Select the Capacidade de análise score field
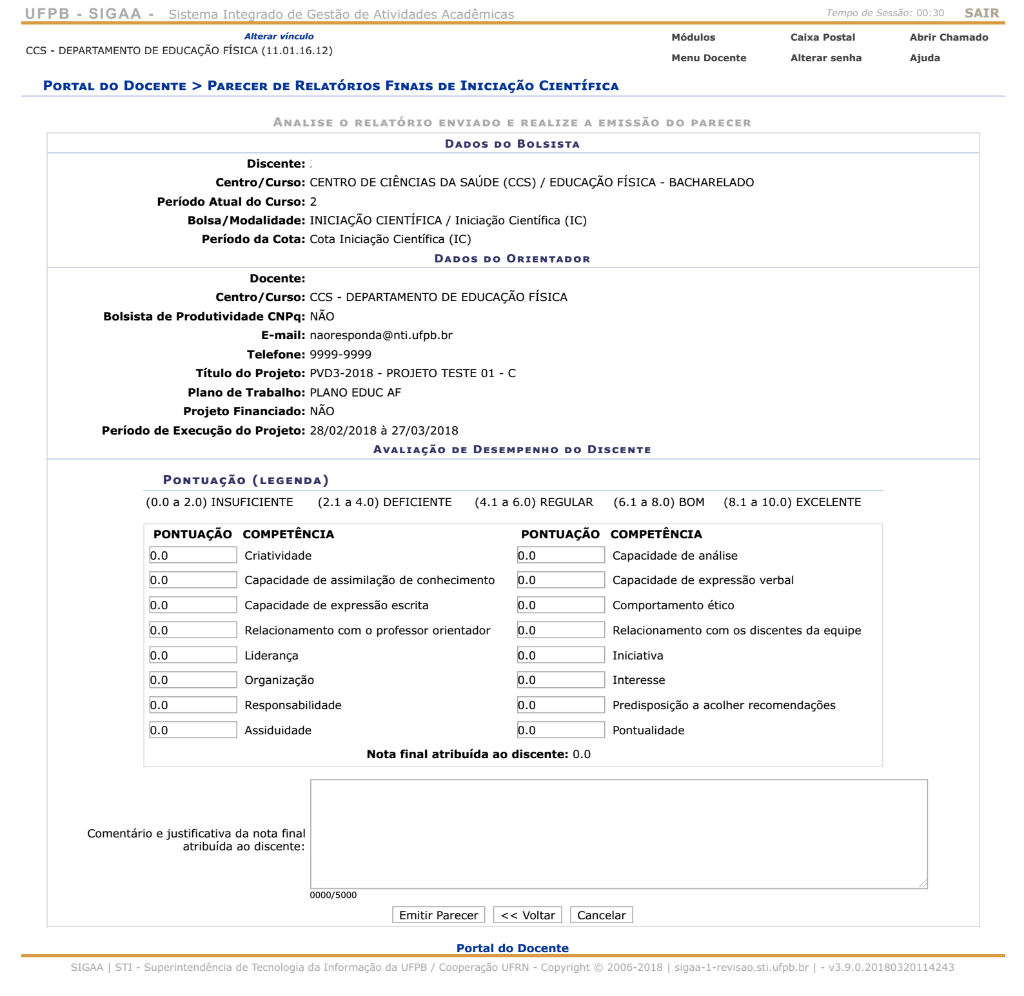Viewport: 1024px width, 996px height. pyautogui.click(x=560, y=555)
